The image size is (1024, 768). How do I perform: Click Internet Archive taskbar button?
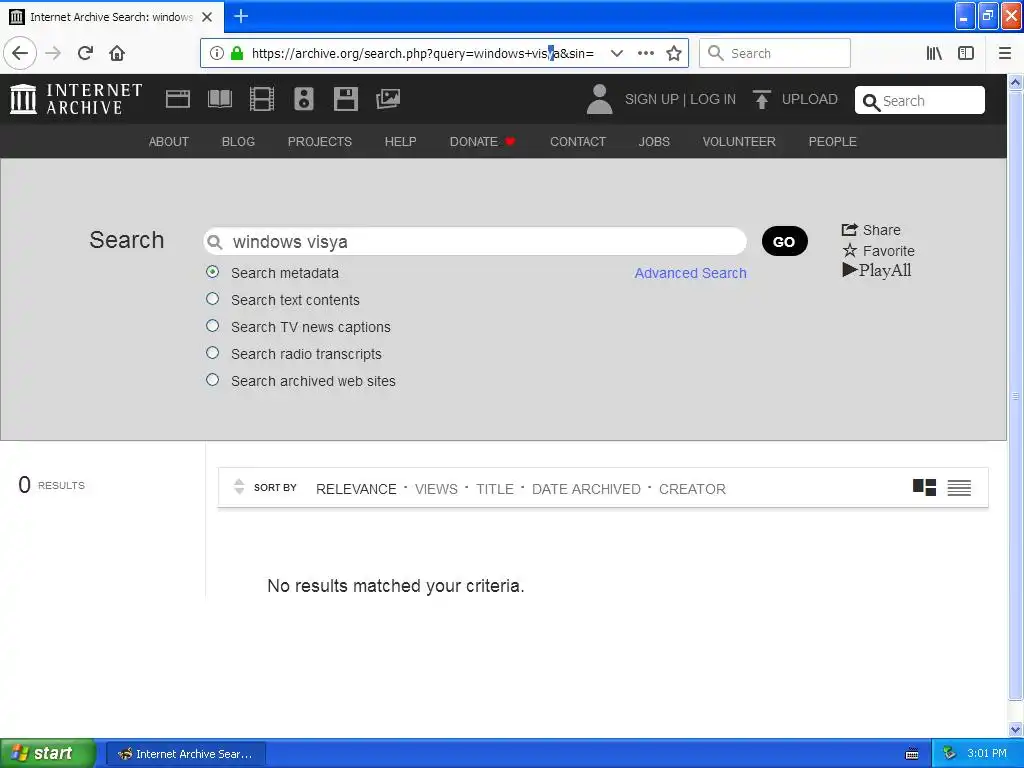pos(186,754)
